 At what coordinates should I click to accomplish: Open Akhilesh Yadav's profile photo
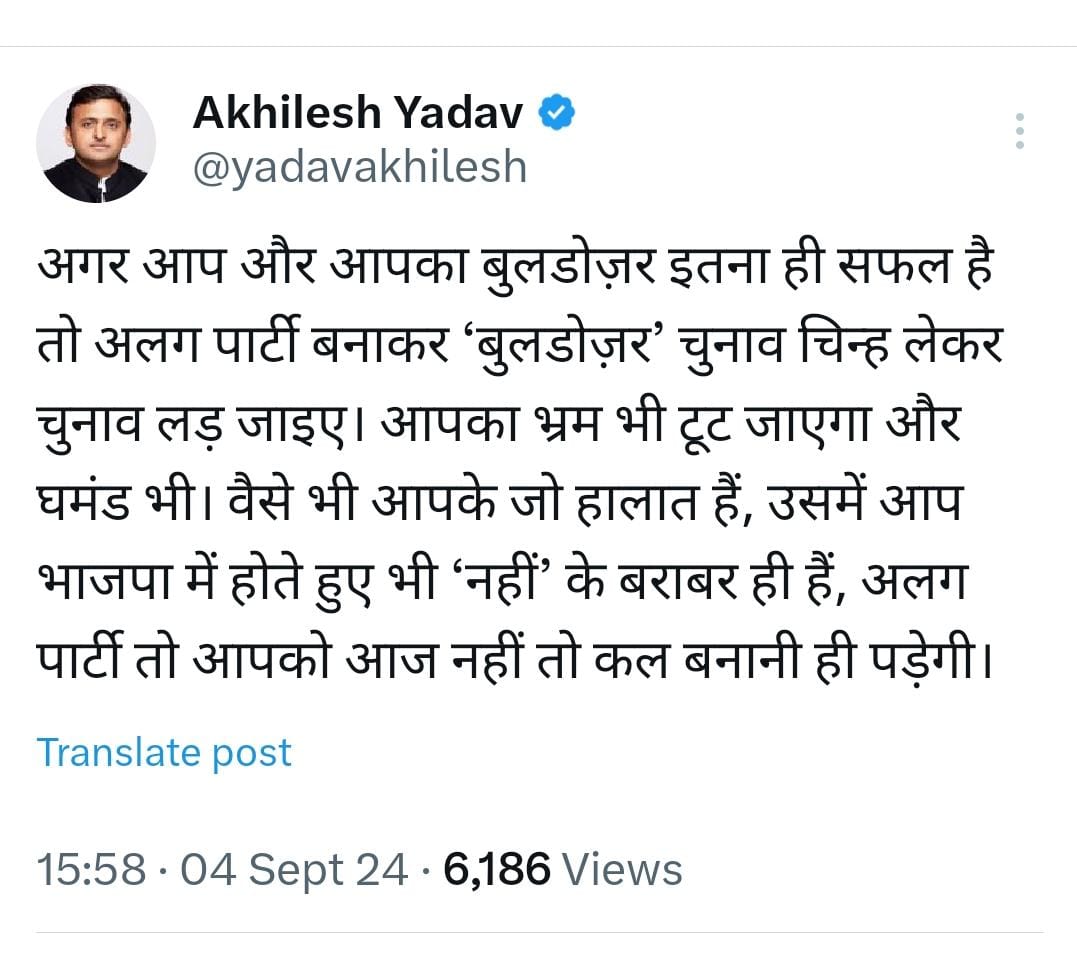[x=96, y=143]
